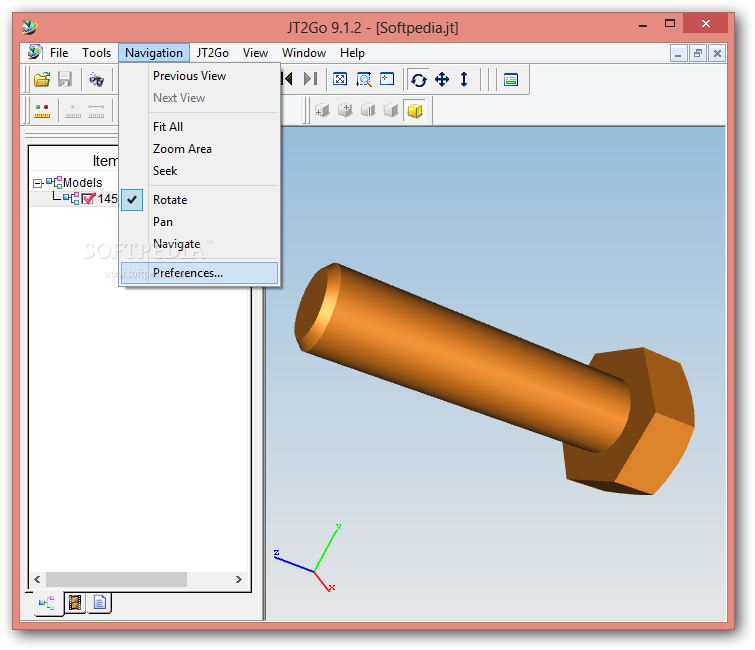Click the horizontal scrollbar thumb in tree panel
The image size is (755, 650).
coord(116,579)
